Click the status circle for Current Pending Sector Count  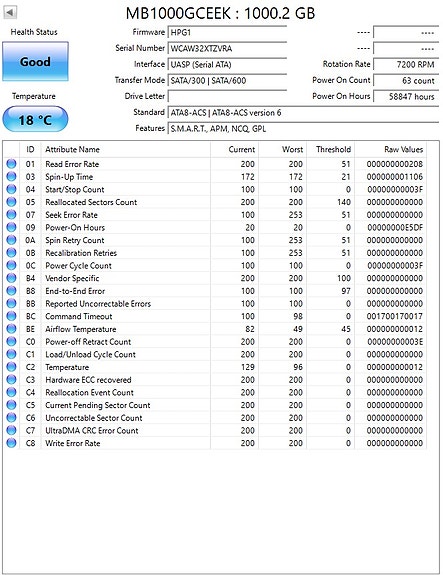click(x=11, y=405)
